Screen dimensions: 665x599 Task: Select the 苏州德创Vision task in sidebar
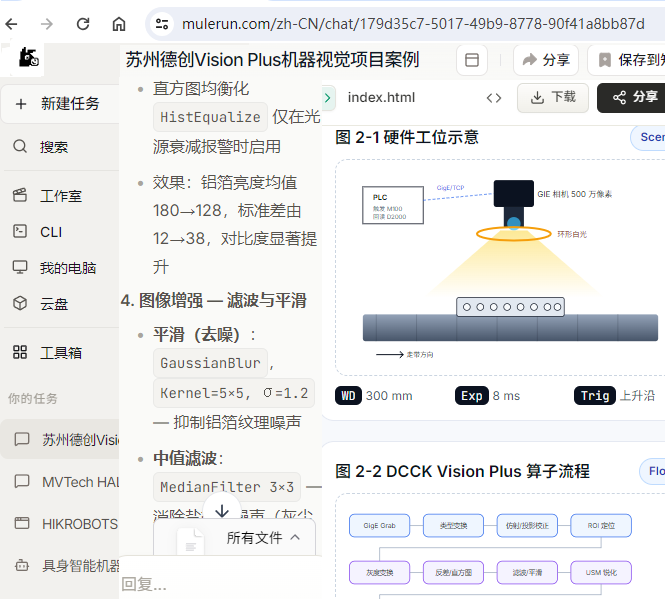[x=60, y=439]
